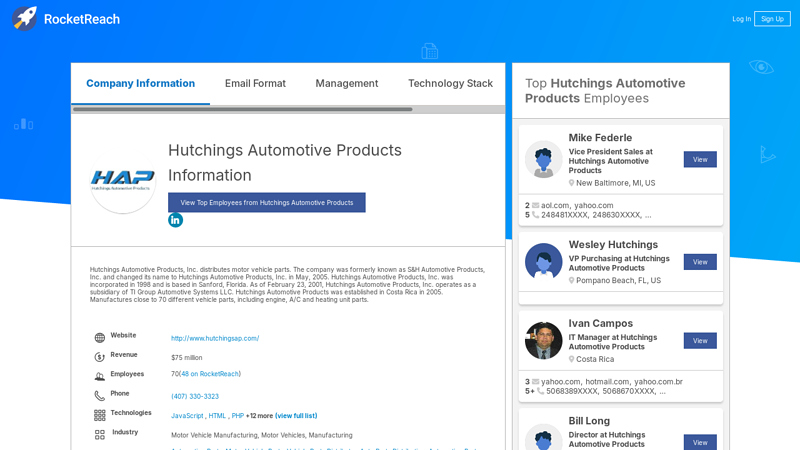
Task: Open the Technology Stack tab
Action: tap(451, 83)
